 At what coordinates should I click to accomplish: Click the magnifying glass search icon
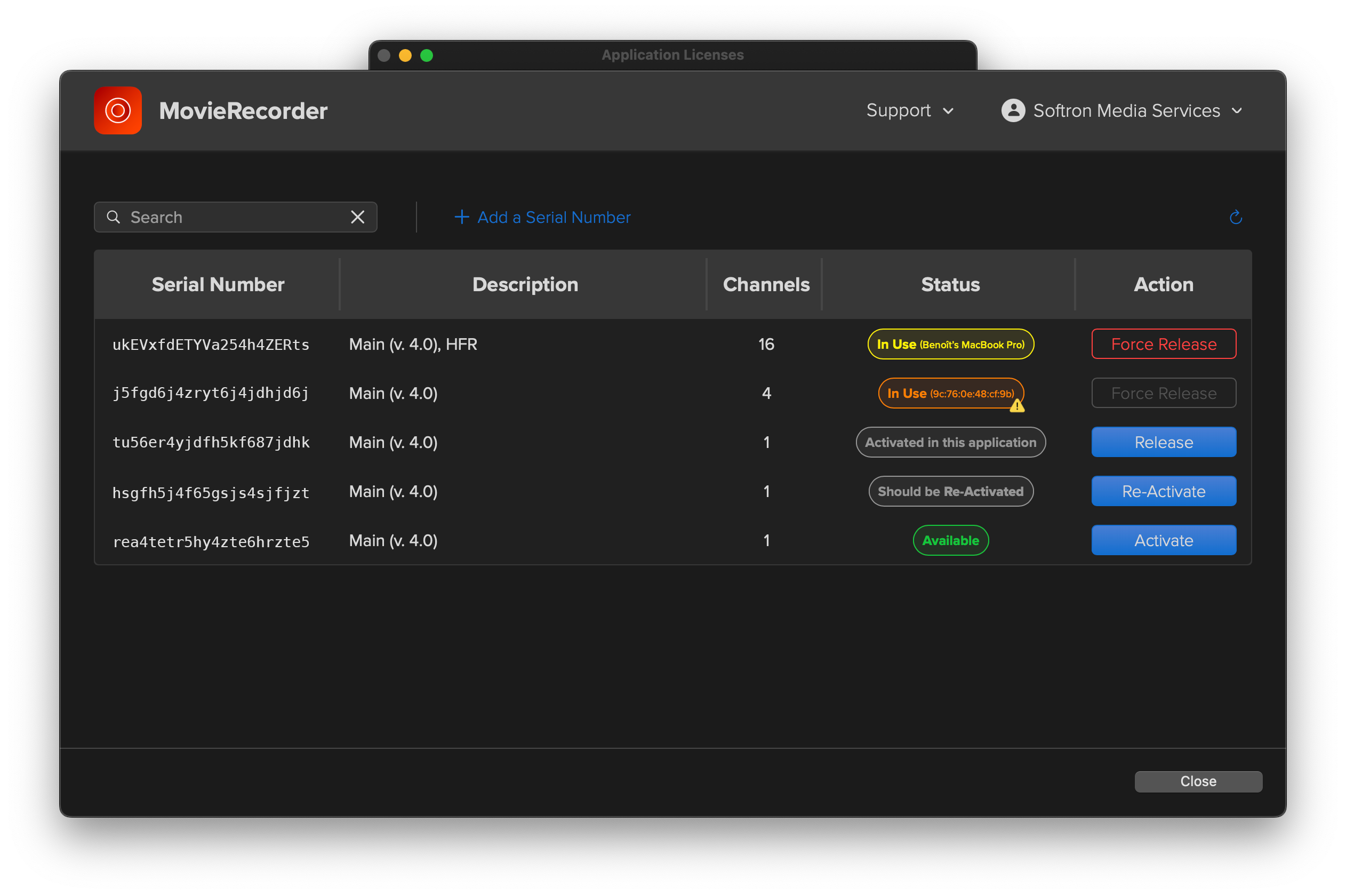tap(113, 217)
